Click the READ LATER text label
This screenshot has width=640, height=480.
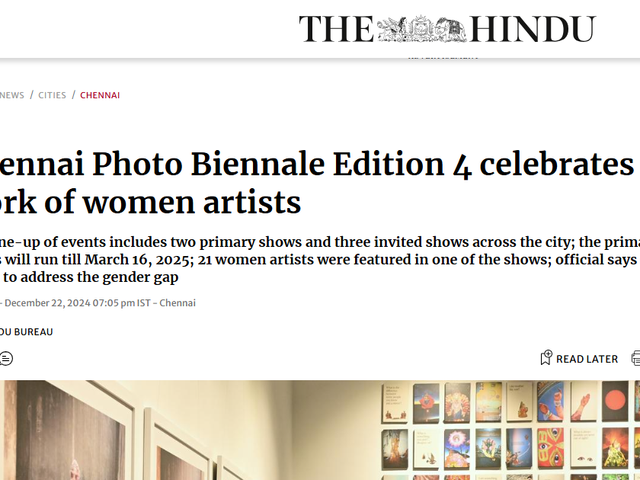click(x=587, y=359)
